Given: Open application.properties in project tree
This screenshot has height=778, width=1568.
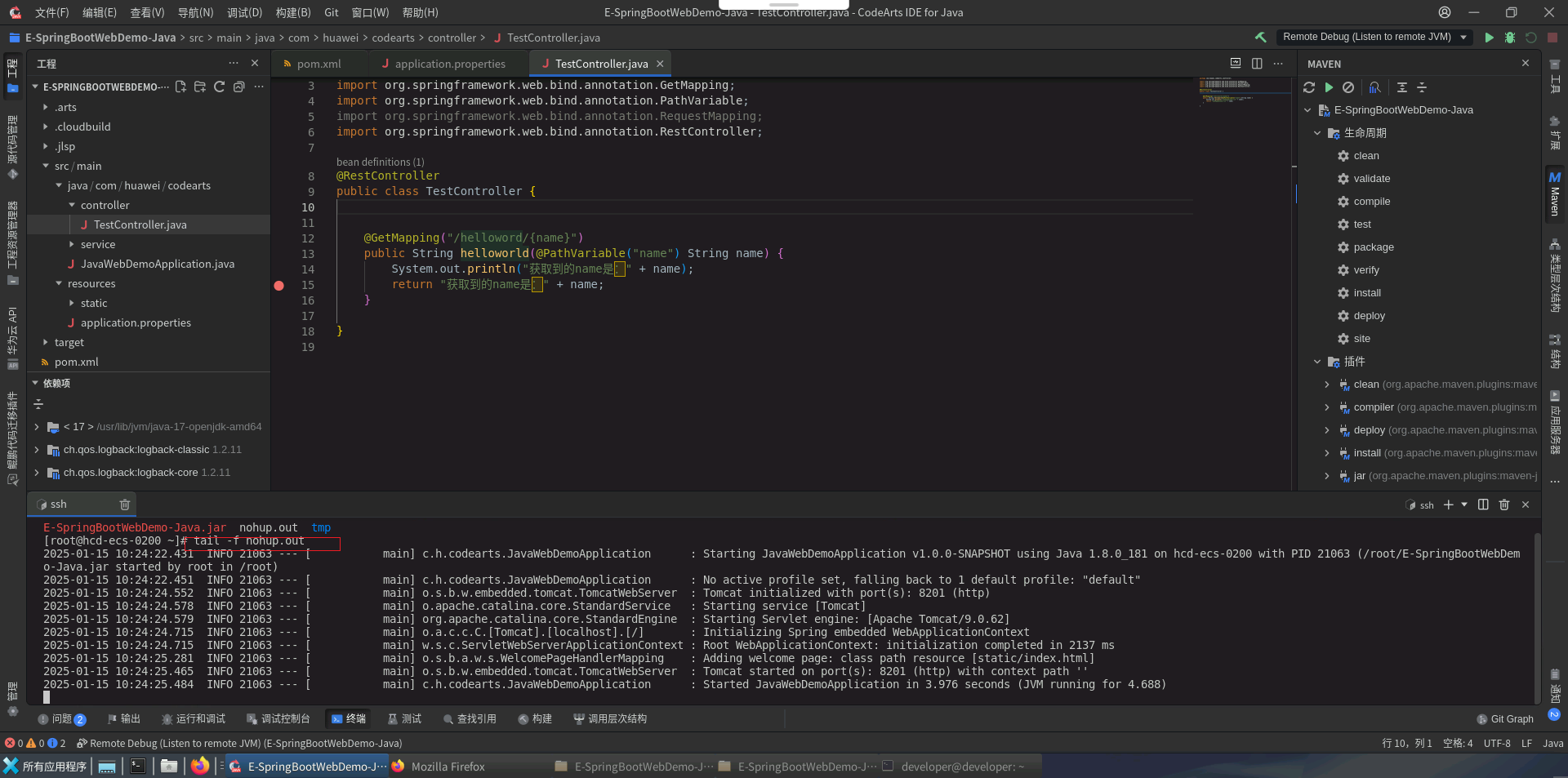Looking at the screenshot, I should click(136, 322).
